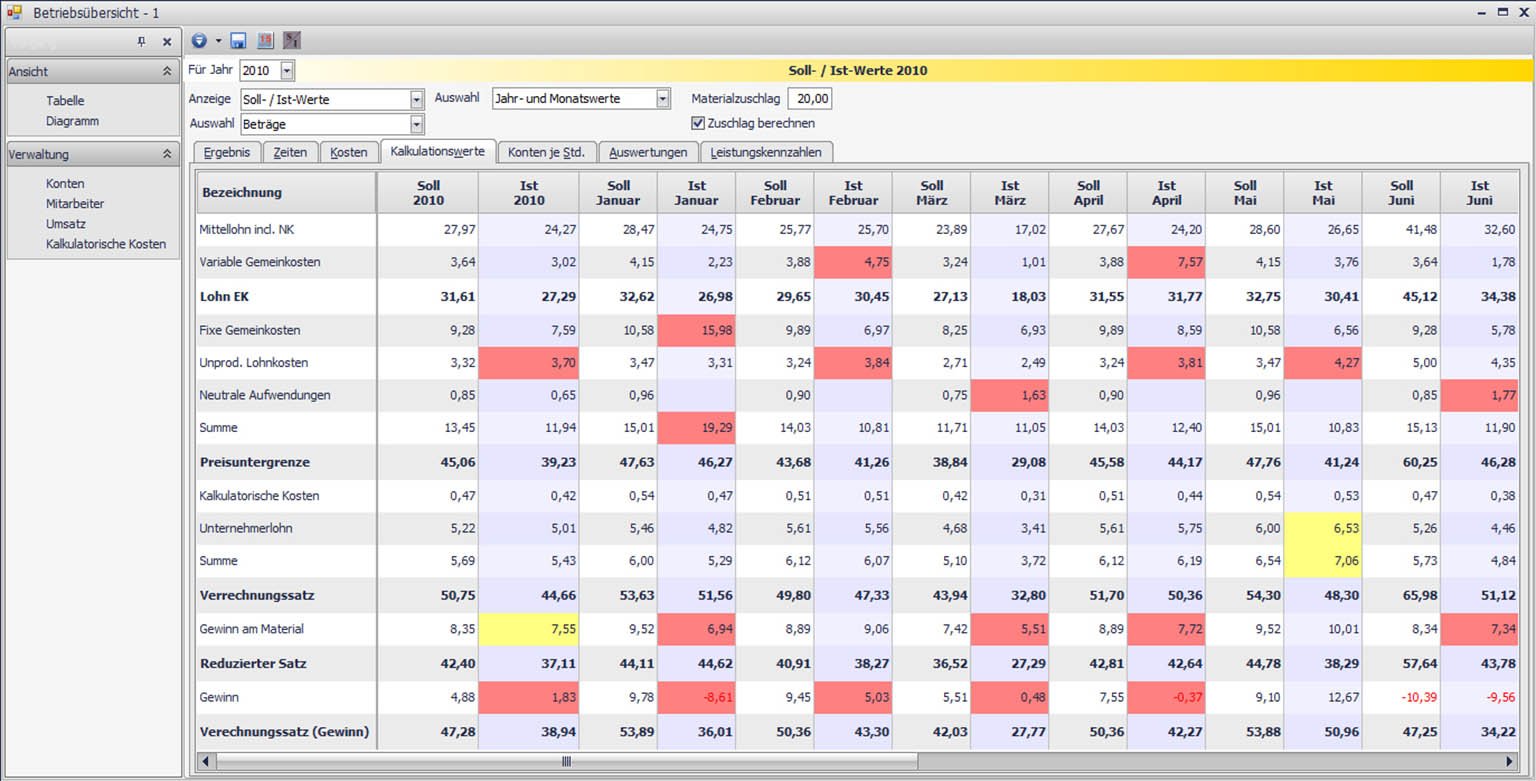Image resolution: width=1536 pixels, height=781 pixels.
Task: Pin the side panel with pushpin icon
Action: pos(141,42)
